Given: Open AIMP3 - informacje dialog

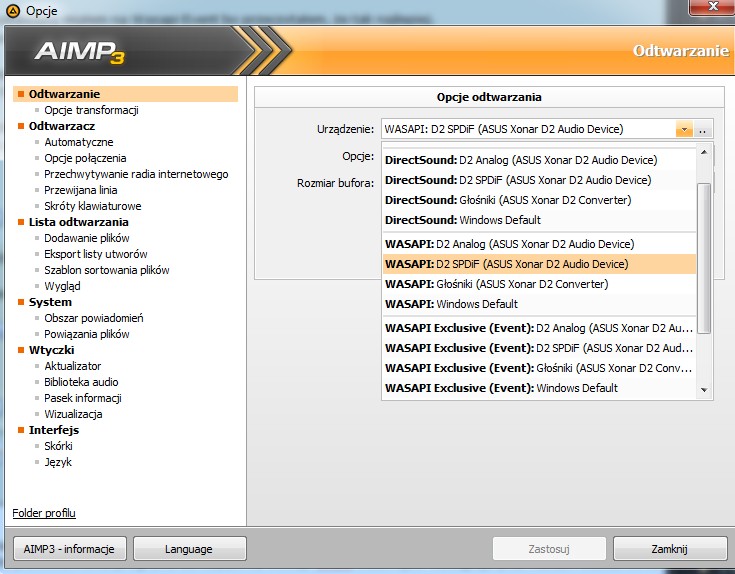Looking at the screenshot, I should point(69,549).
